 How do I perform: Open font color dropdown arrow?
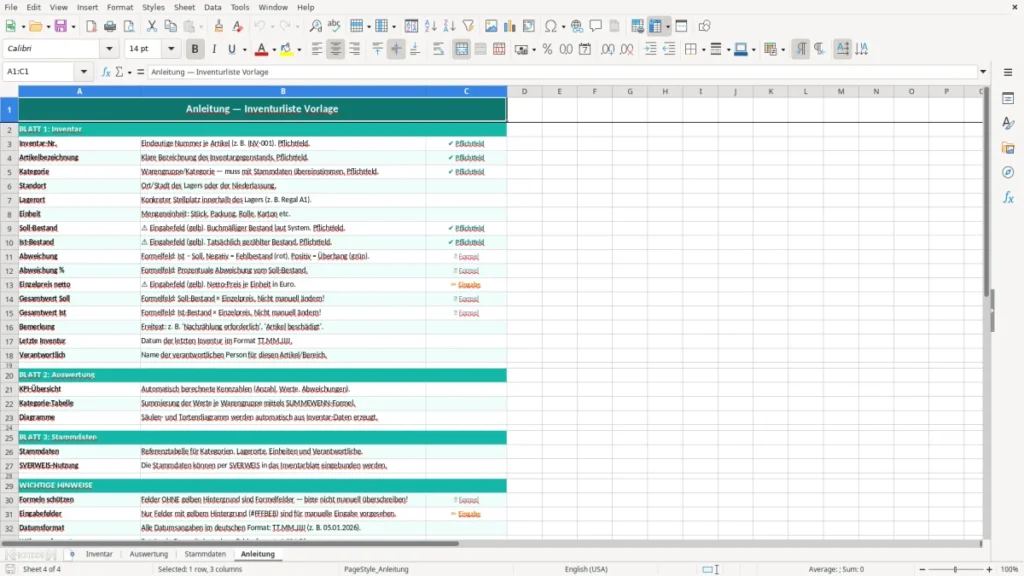point(274,50)
